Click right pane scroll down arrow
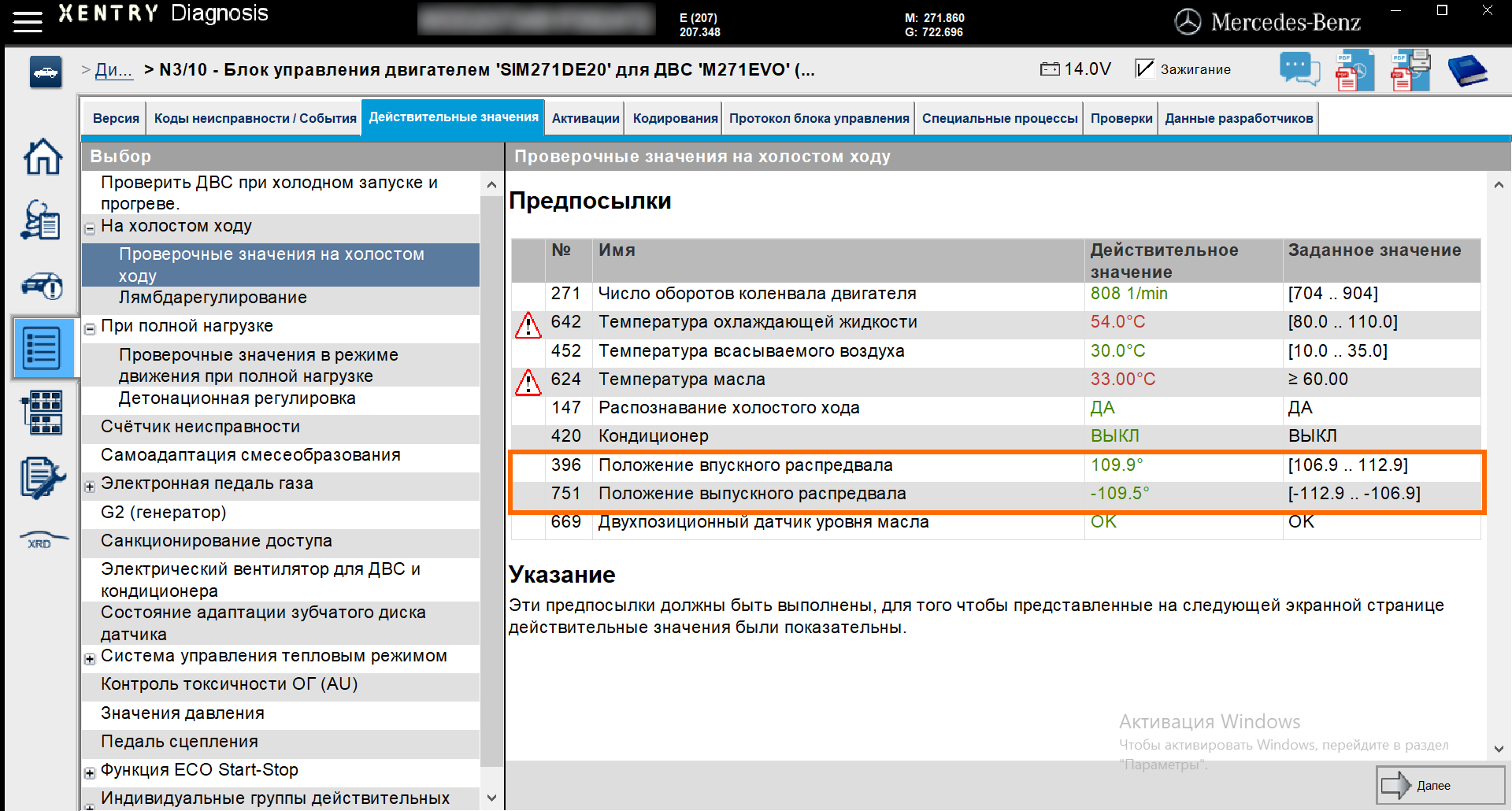 (x=1499, y=749)
